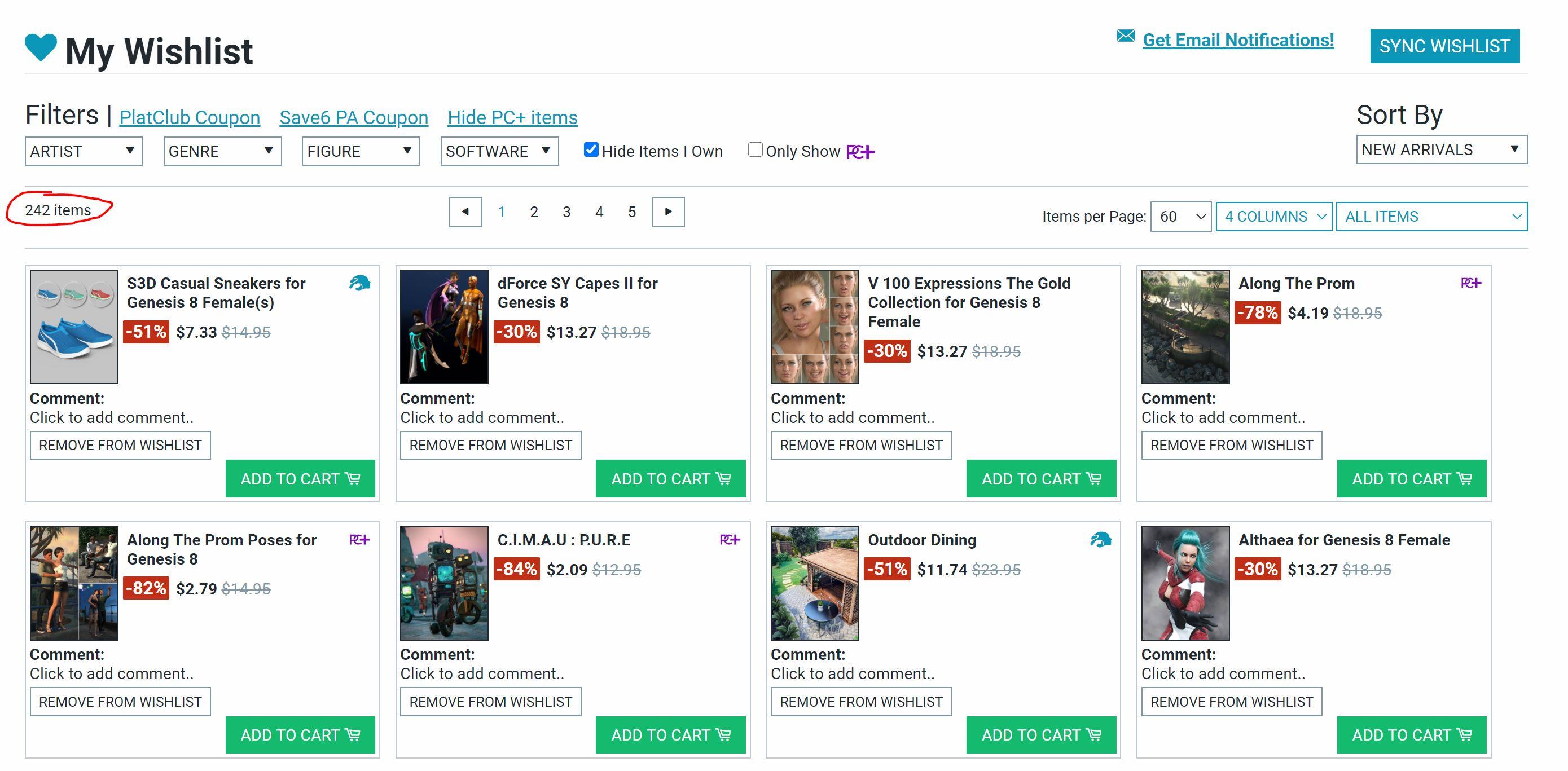Viewport: 1568px width, 771px height.
Task: Go to next page with right arrow
Action: pos(667,212)
